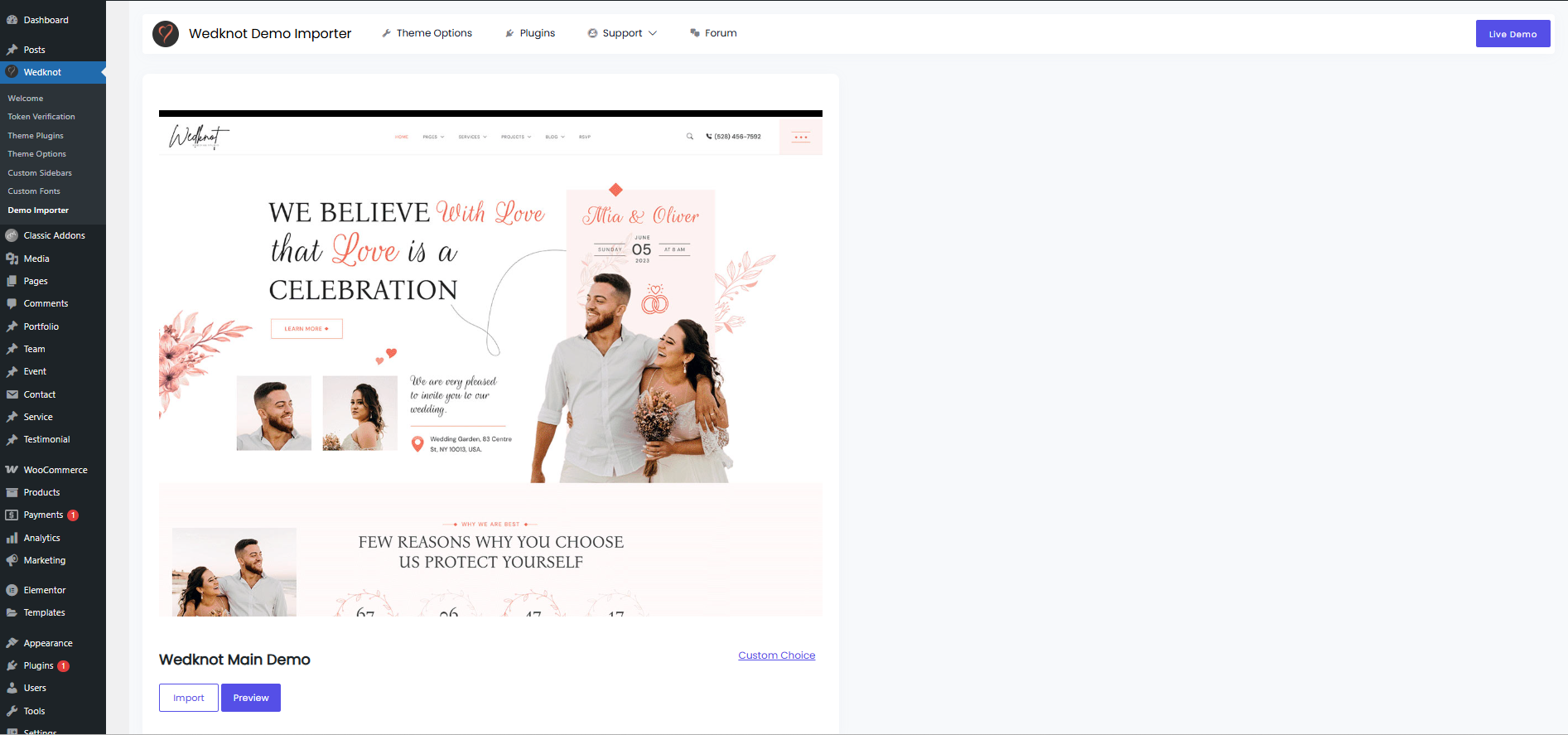Open Theme Options in top navigation

pyautogui.click(x=427, y=33)
